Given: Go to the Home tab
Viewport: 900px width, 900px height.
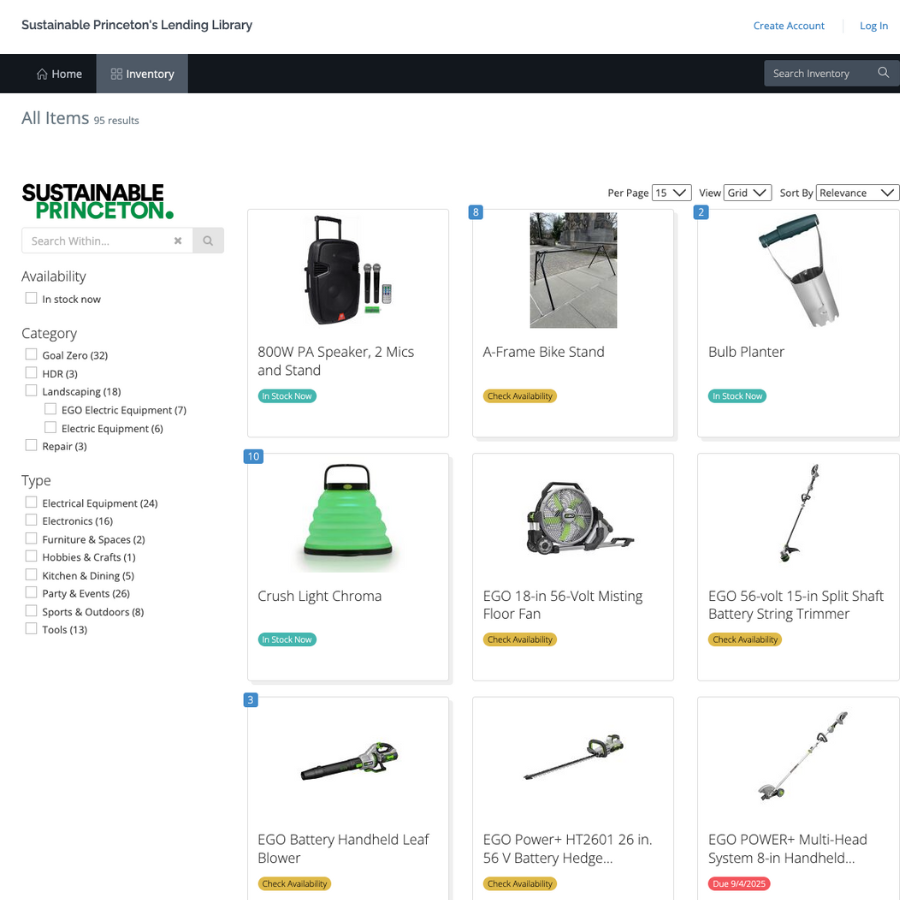Looking at the screenshot, I should (x=59, y=74).
